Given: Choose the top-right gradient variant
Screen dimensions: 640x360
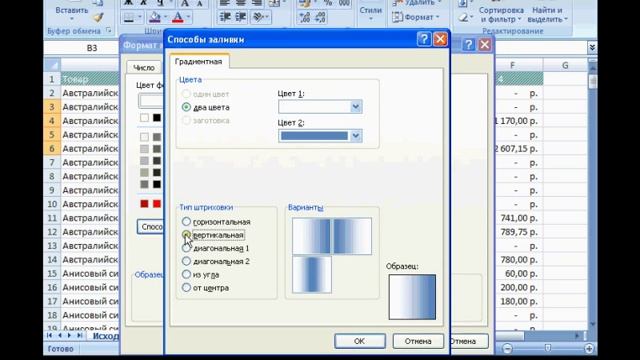Looking at the screenshot, I should click(x=352, y=236).
